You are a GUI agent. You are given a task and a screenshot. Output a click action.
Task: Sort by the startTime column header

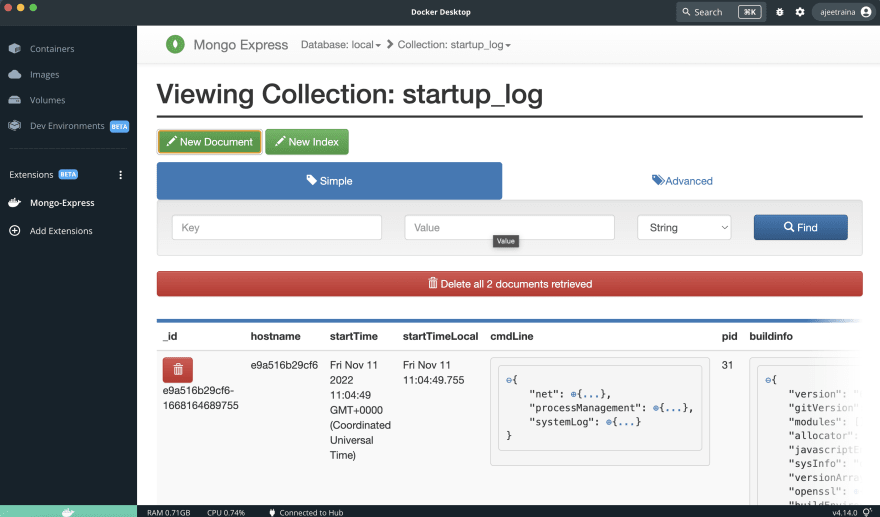click(354, 336)
